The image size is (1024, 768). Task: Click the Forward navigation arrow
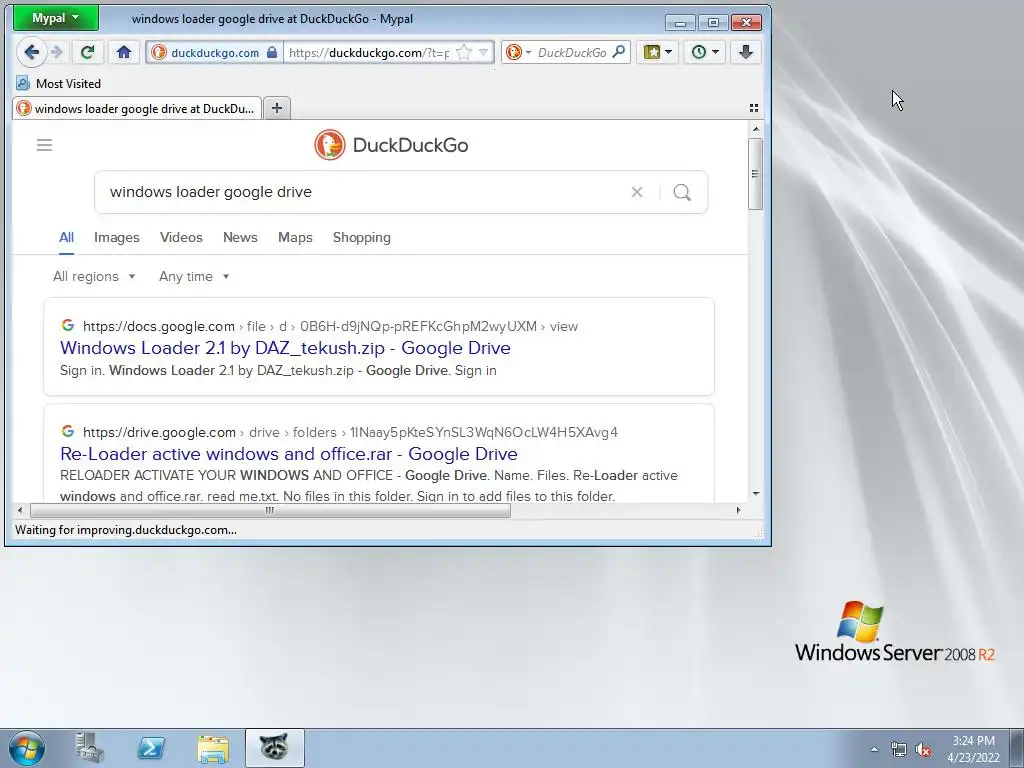click(57, 52)
